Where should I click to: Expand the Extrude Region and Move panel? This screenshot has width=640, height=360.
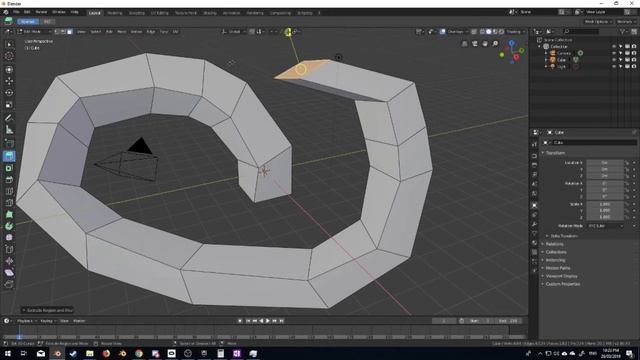point(47,310)
